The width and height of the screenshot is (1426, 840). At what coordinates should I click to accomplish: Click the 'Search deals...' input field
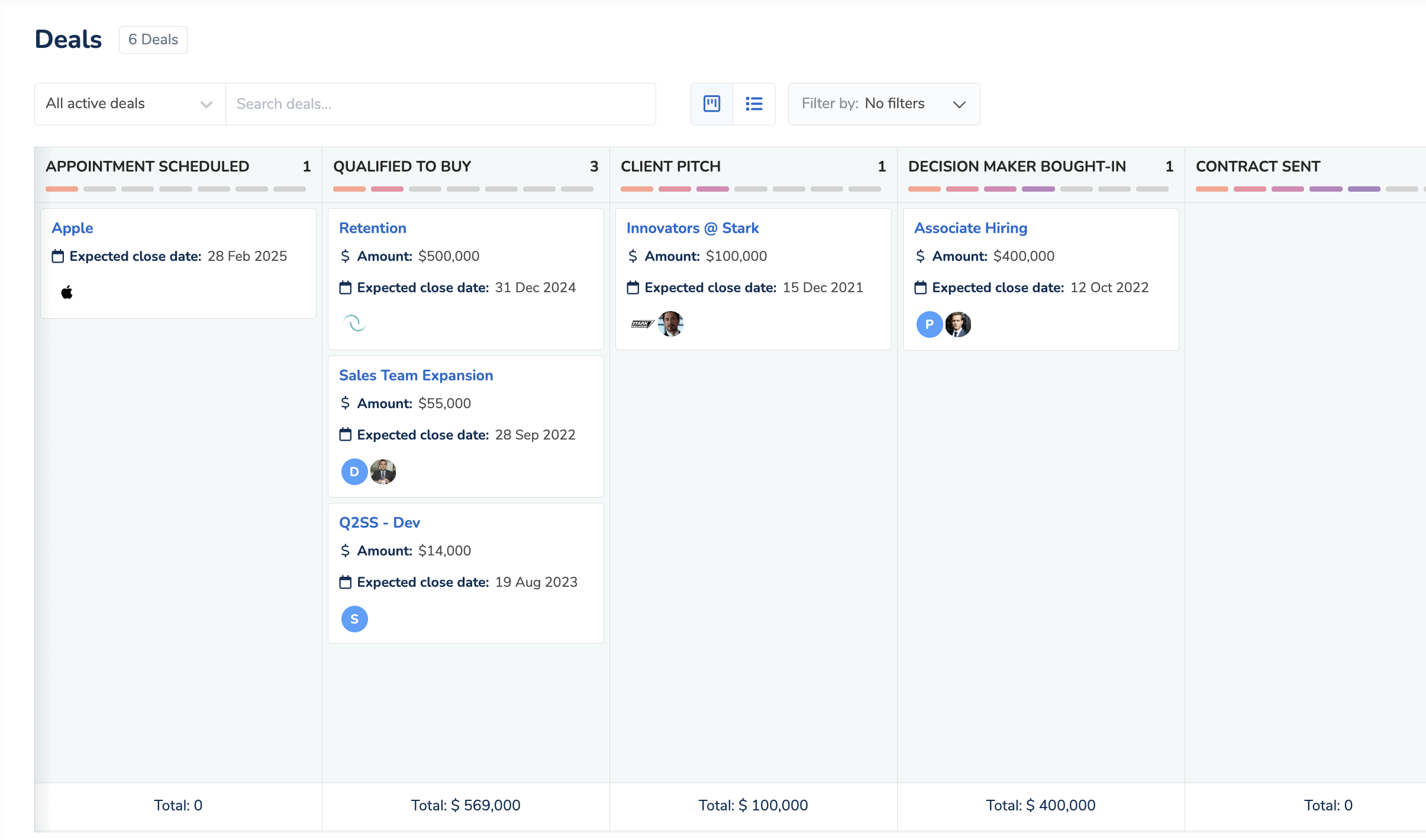point(440,104)
